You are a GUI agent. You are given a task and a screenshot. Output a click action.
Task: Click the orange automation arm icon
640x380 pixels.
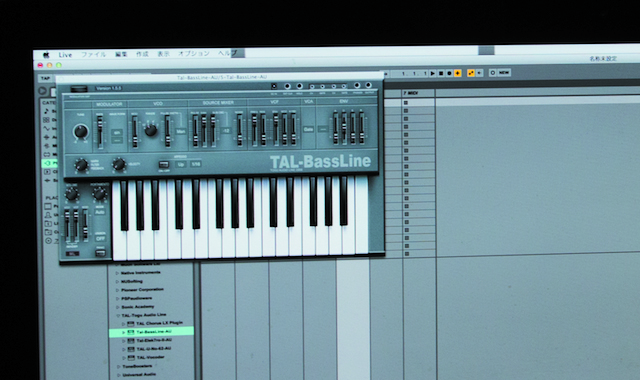pos(471,73)
